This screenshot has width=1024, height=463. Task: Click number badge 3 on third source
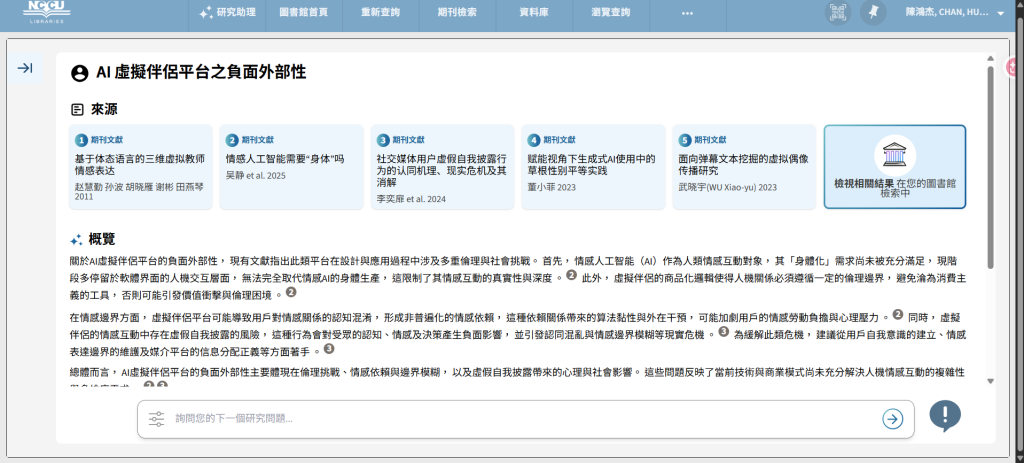click(x=383, y=140)
